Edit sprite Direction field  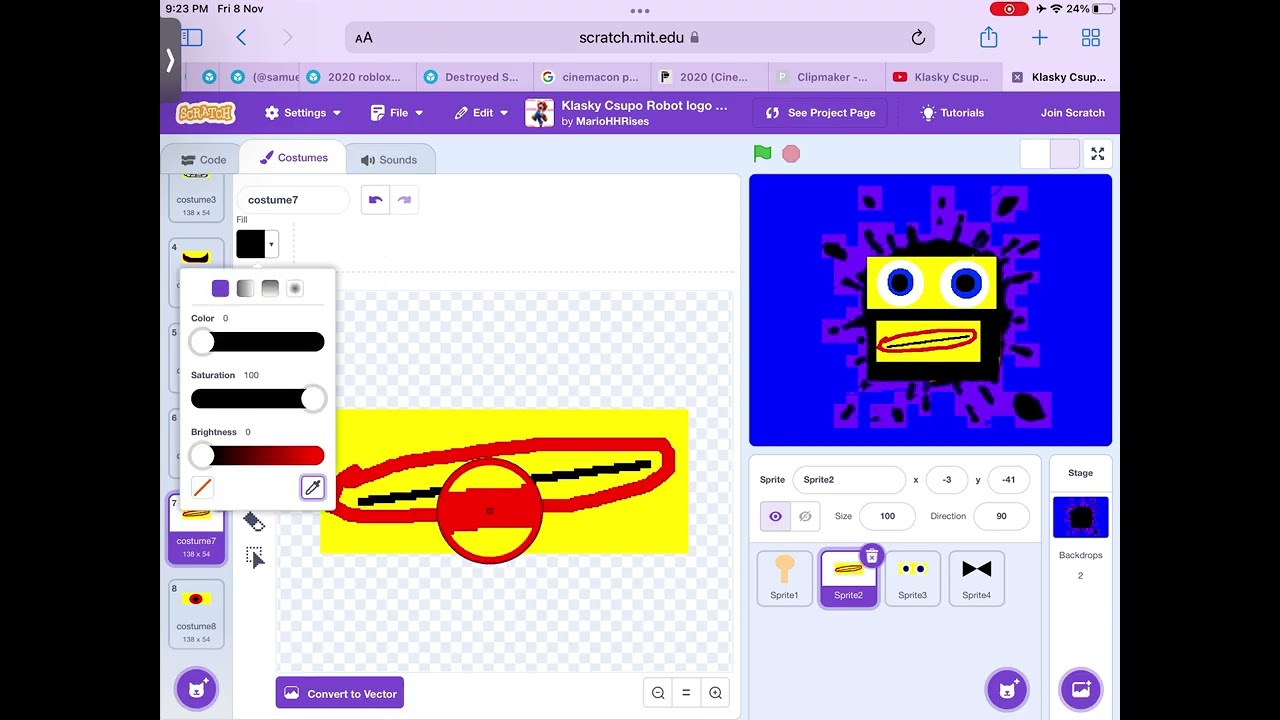click(x=1001, y=516)
